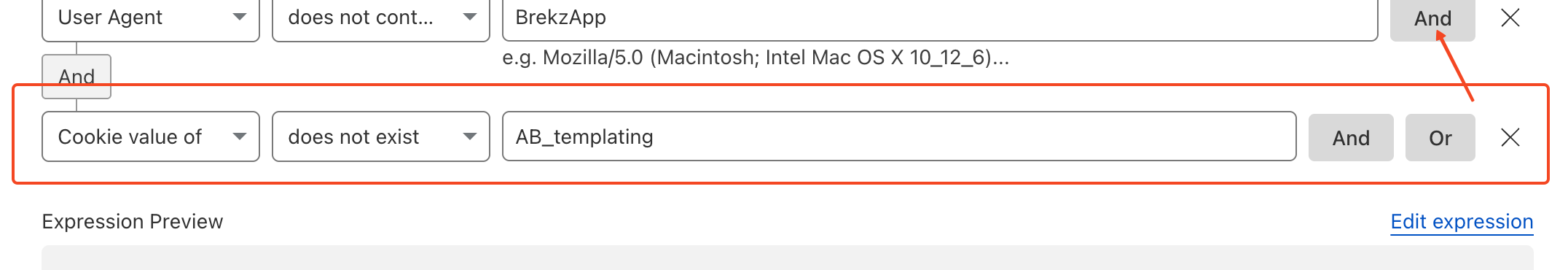
Task: Click the caret arrow of User Agent field
Action: coord(239,17)
